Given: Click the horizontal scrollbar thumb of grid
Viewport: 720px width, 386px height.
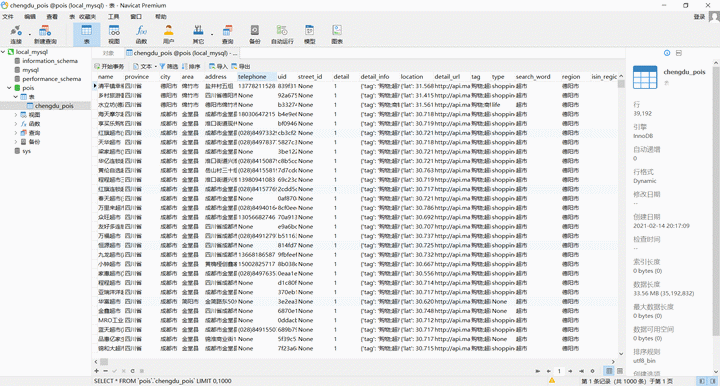Looking at the screenshot, I should click(104, 362).
